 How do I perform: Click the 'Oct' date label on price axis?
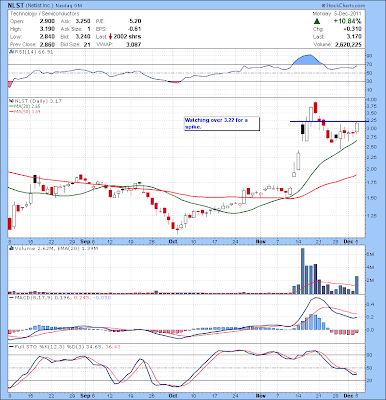(173, 241)
